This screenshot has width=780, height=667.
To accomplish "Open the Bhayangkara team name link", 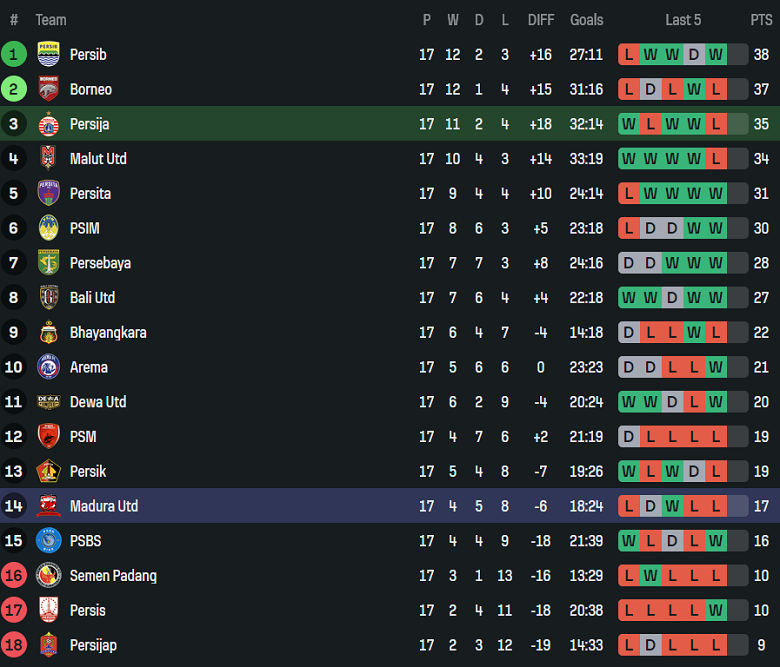I will click(108, 332).
